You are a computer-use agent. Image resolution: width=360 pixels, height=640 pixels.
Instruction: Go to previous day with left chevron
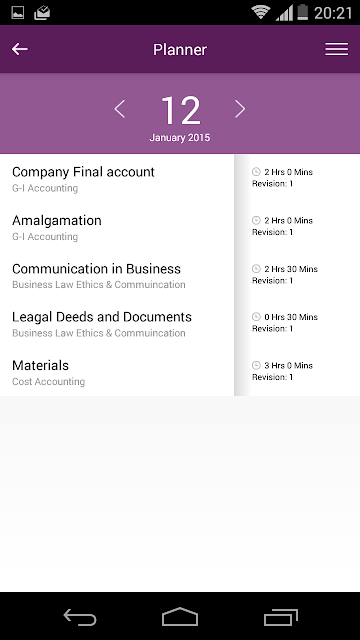click(119, 109)
